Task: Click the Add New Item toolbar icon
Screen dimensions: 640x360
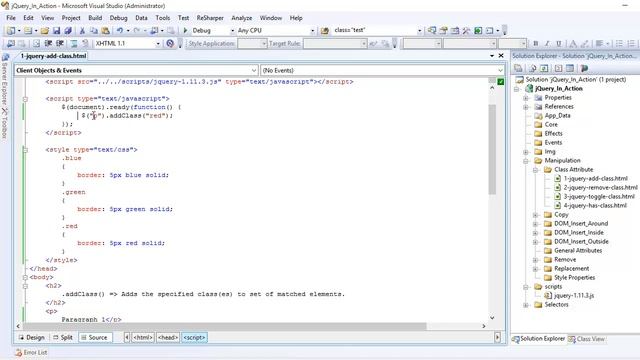Action: (x=28, y=31)
